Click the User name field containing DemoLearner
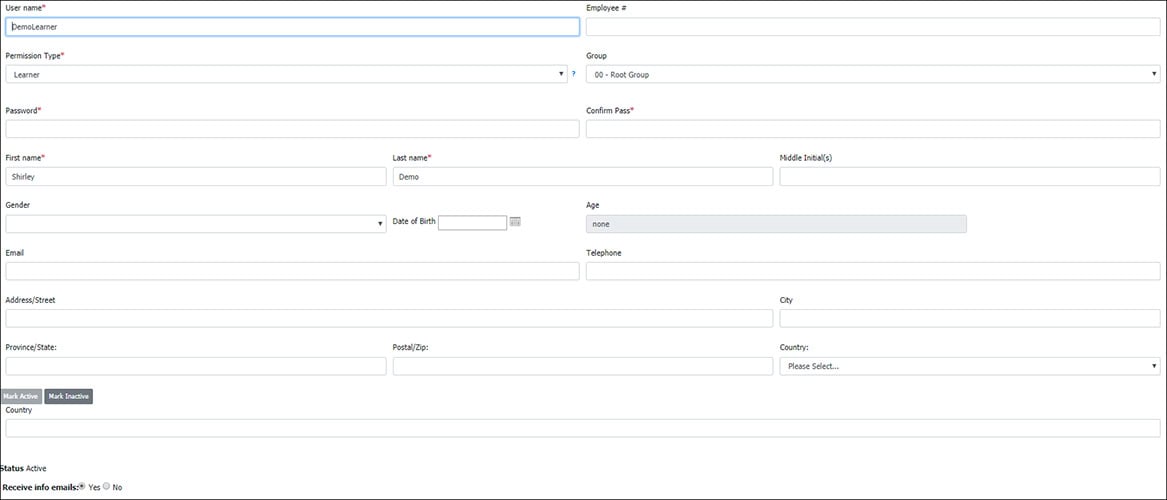This screenshot has height=500, width=1167. point(292,27)
